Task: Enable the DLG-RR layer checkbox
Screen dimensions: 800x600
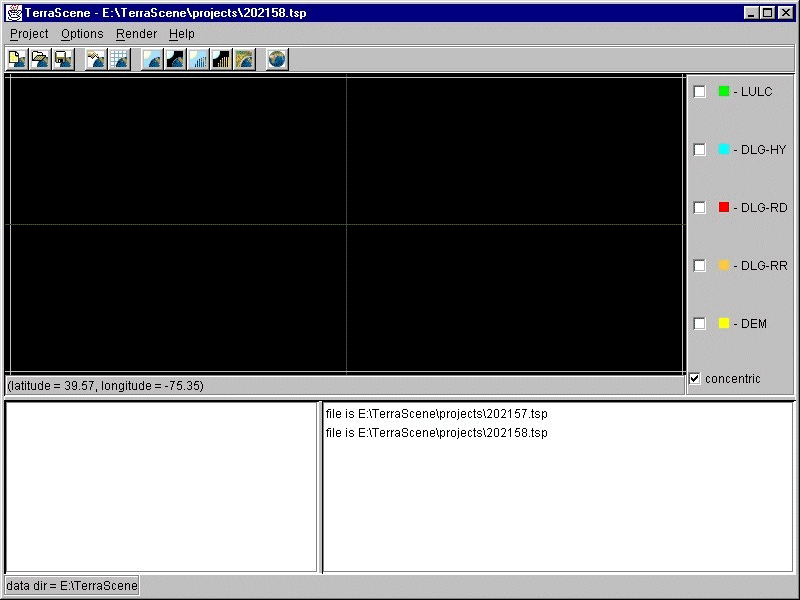Action: (x=699, y=266)
